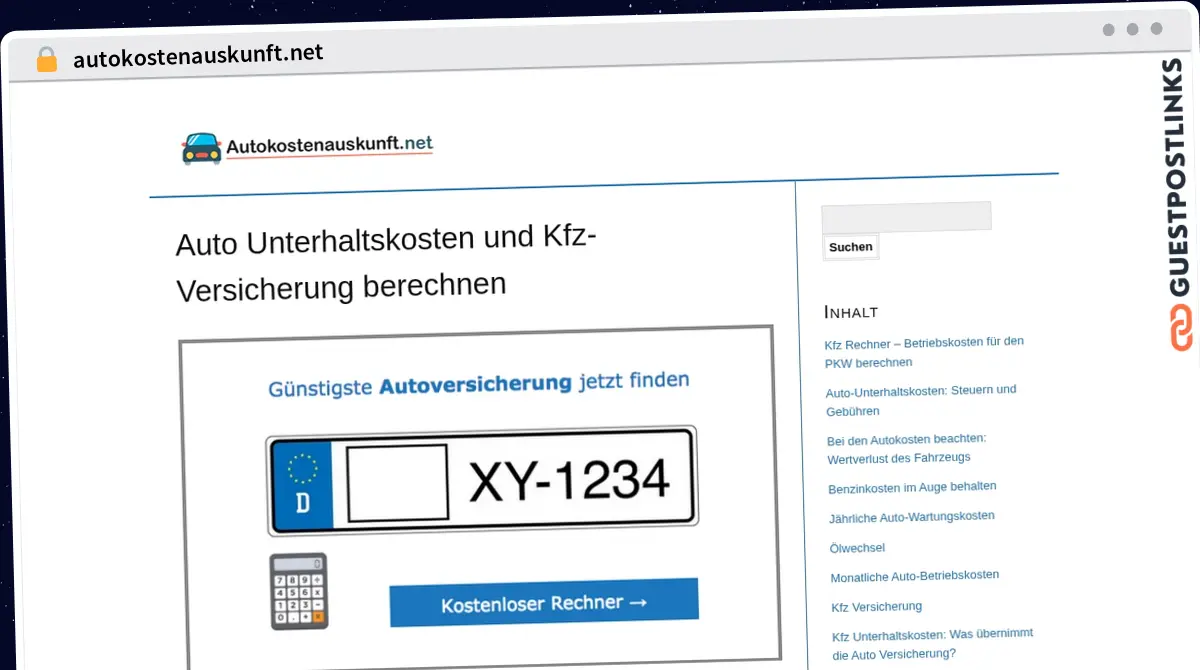Open 'Monatliche Auto-Betriebskosten' link
1200x670 pixels.
coord(915,576)
